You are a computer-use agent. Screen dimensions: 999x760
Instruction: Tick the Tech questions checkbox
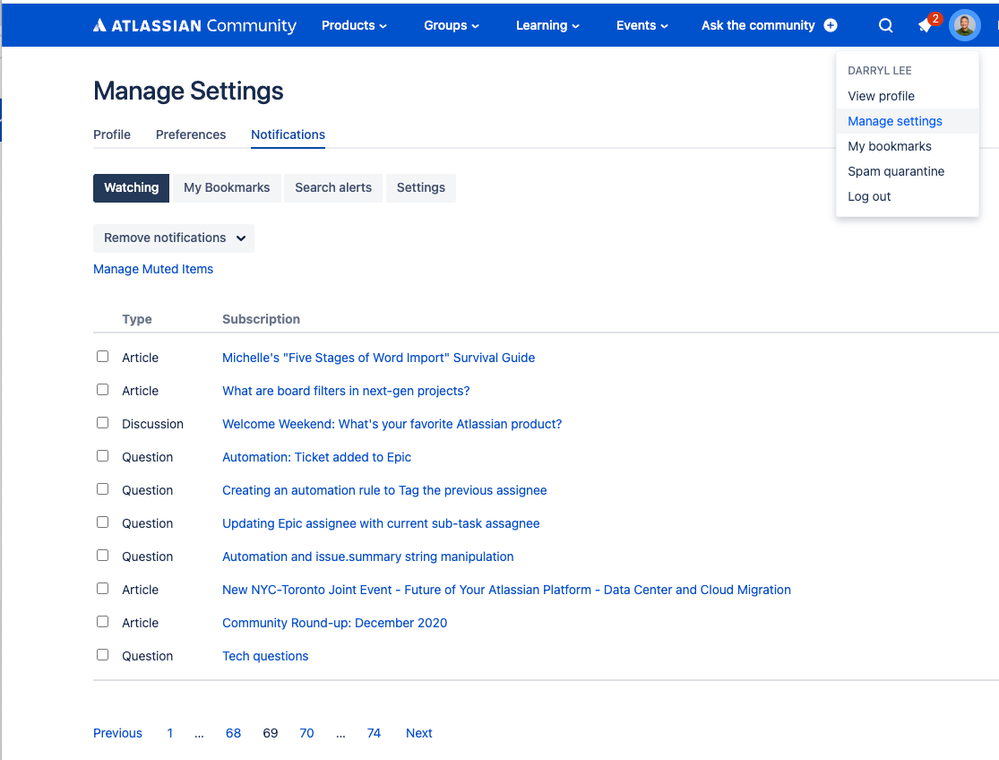(103, 654)
